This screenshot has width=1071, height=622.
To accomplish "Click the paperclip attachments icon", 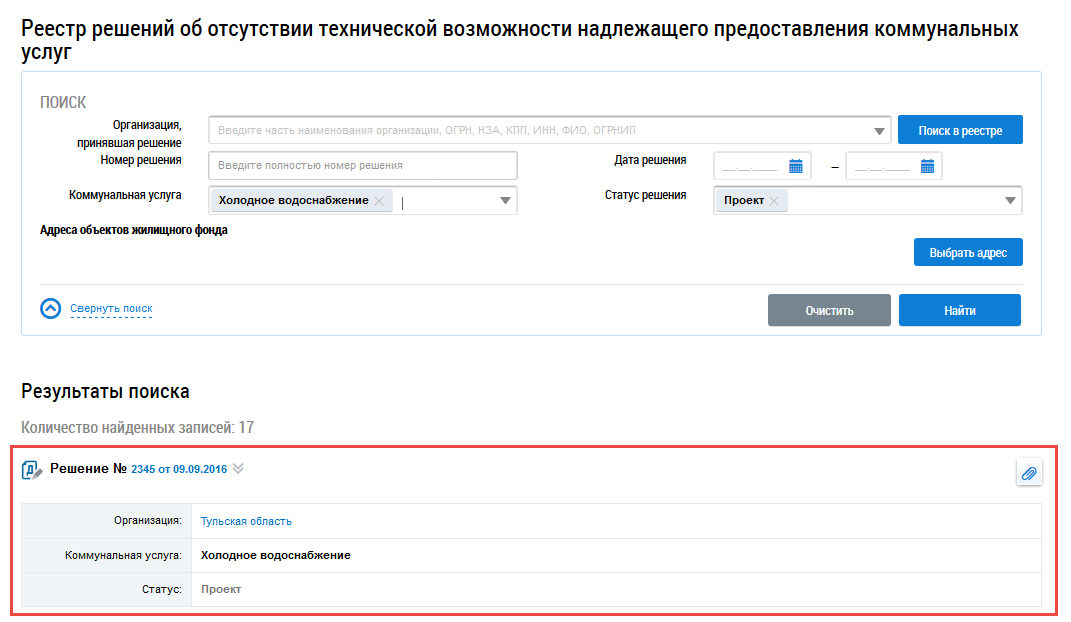I will [1029, 473].
